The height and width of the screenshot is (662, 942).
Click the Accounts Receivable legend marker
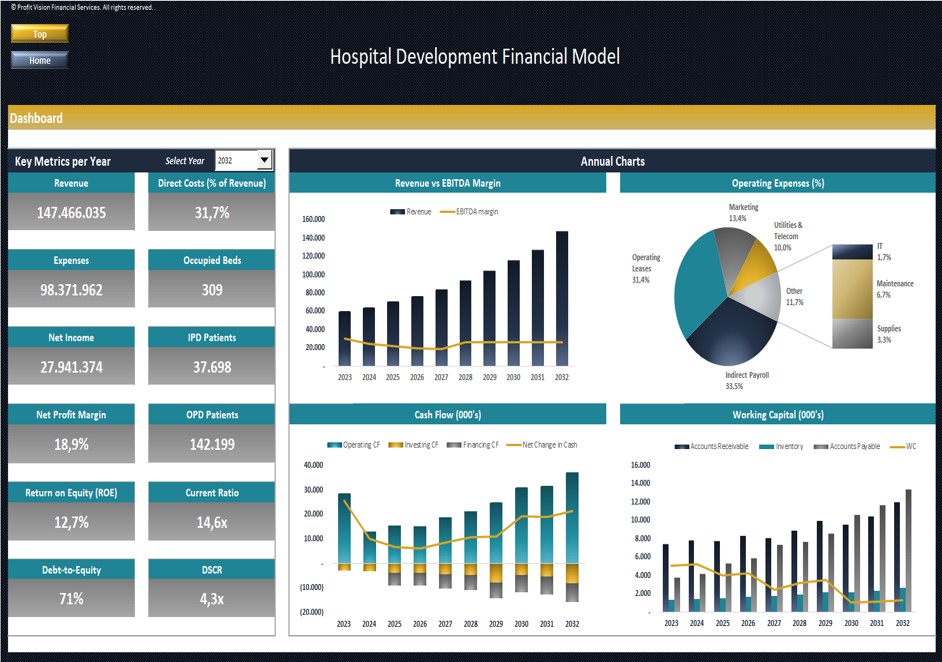(680, 445)
